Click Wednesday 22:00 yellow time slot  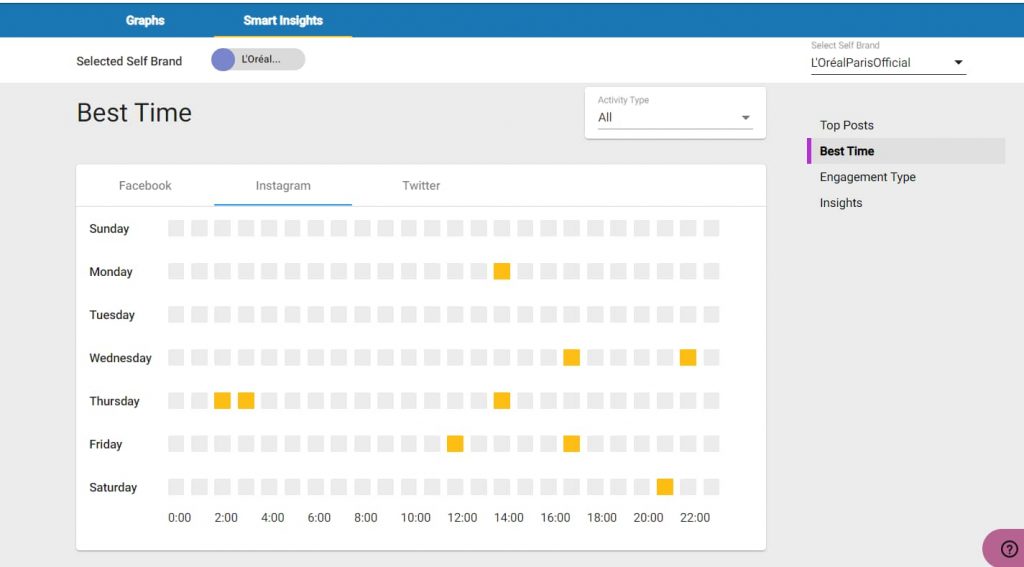(x=688, y=357)
